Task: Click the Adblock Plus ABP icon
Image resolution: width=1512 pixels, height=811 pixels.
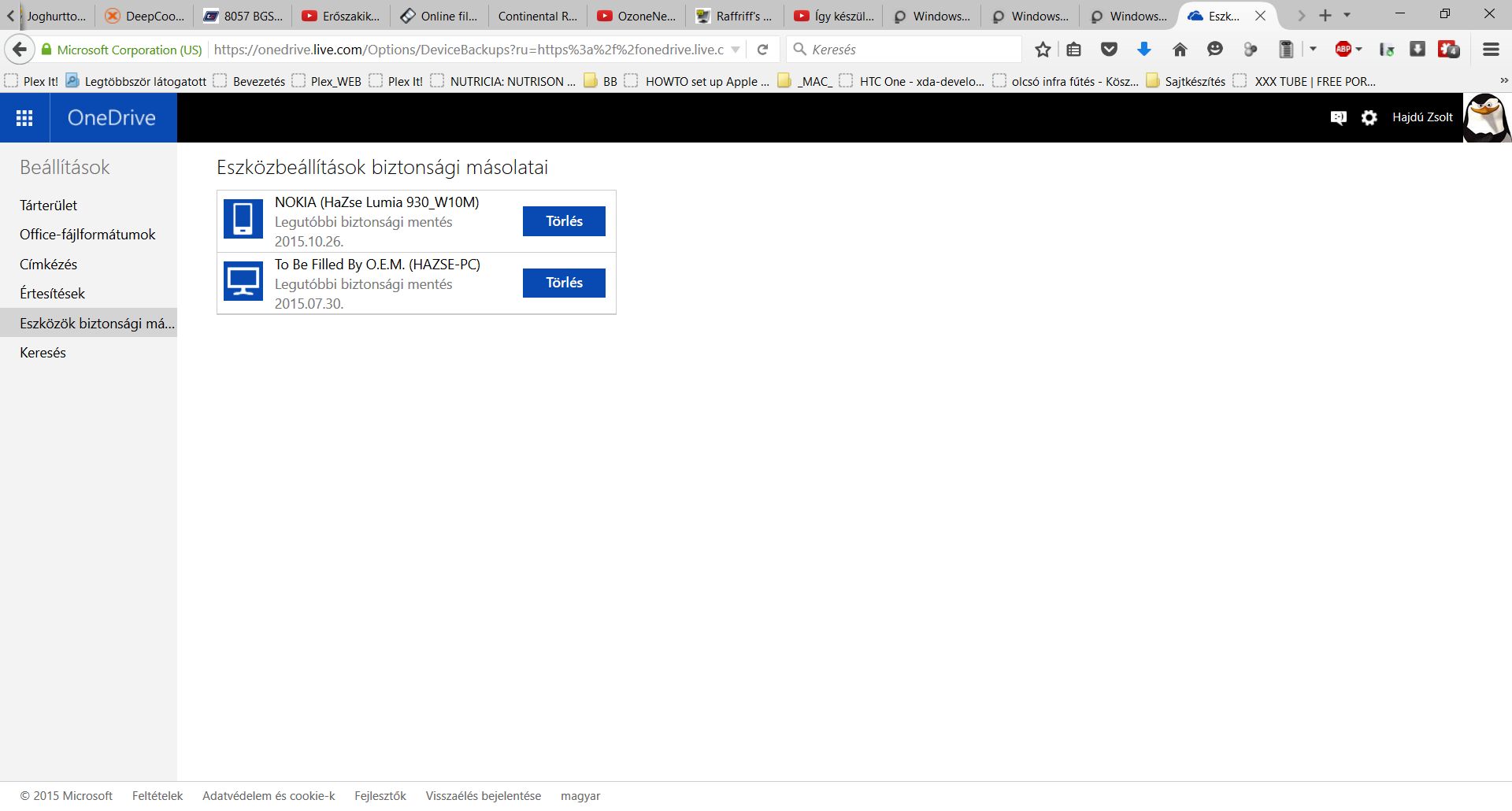Action: click(1343, 50)
